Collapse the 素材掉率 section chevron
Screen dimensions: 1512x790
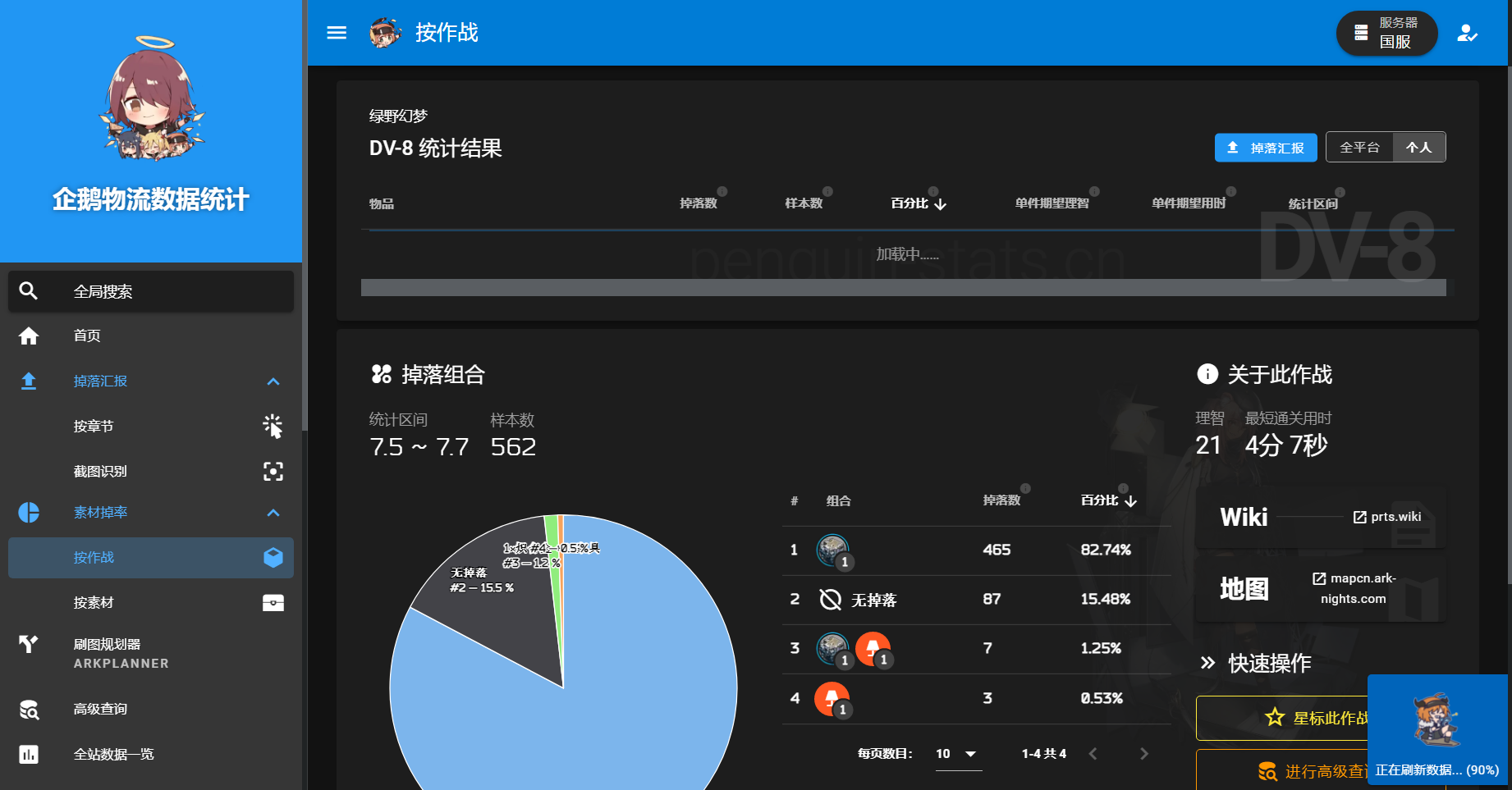[x=273, y=513]
